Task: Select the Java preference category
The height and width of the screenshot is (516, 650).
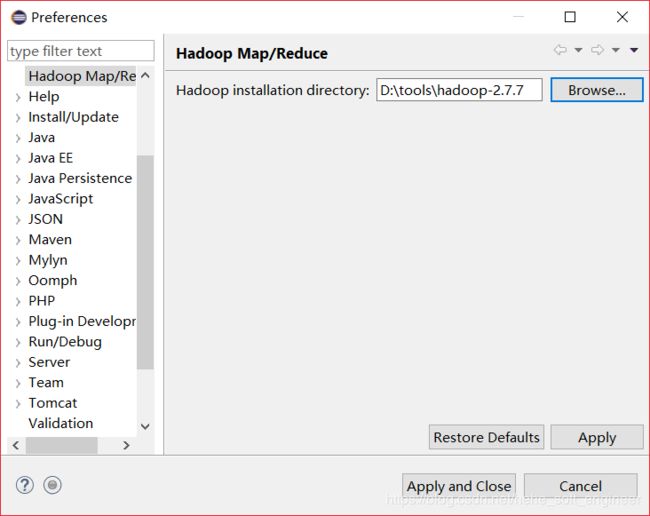Action: point(41,137)
